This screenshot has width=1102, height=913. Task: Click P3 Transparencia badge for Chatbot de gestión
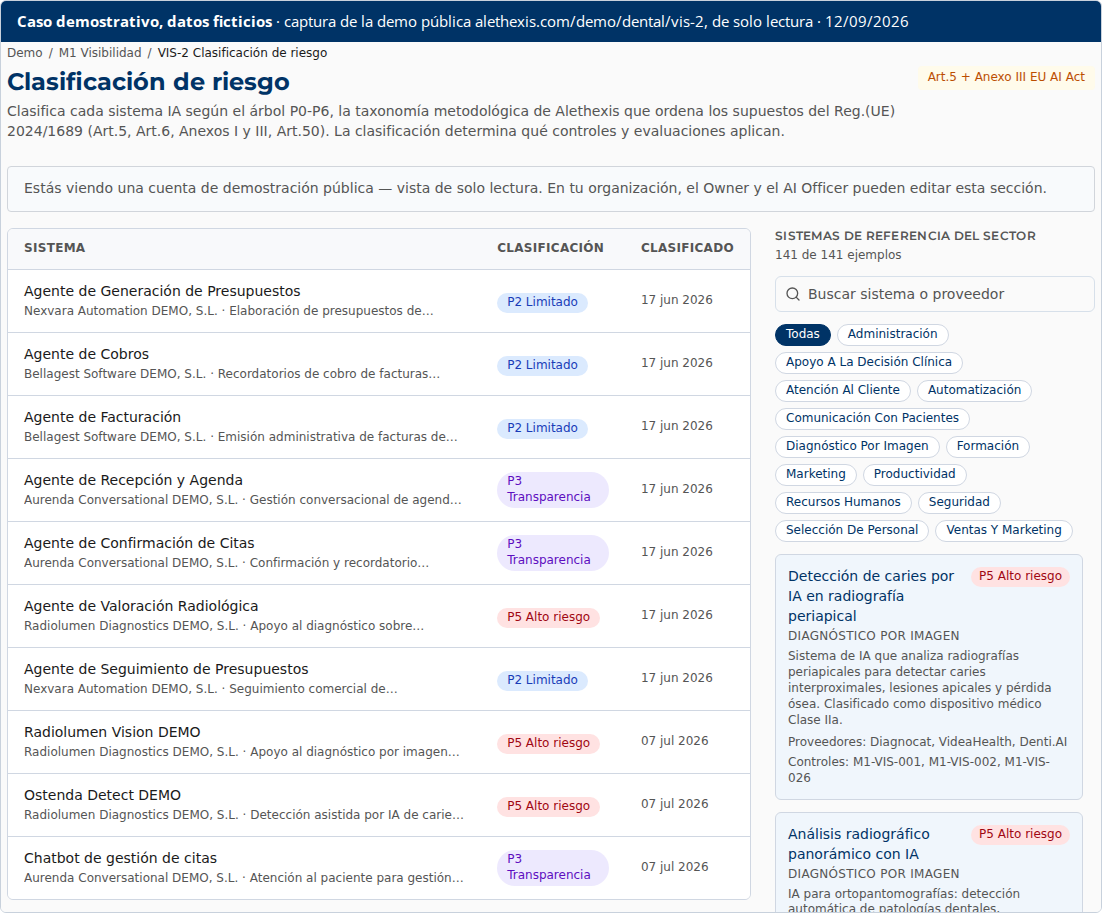552,867
